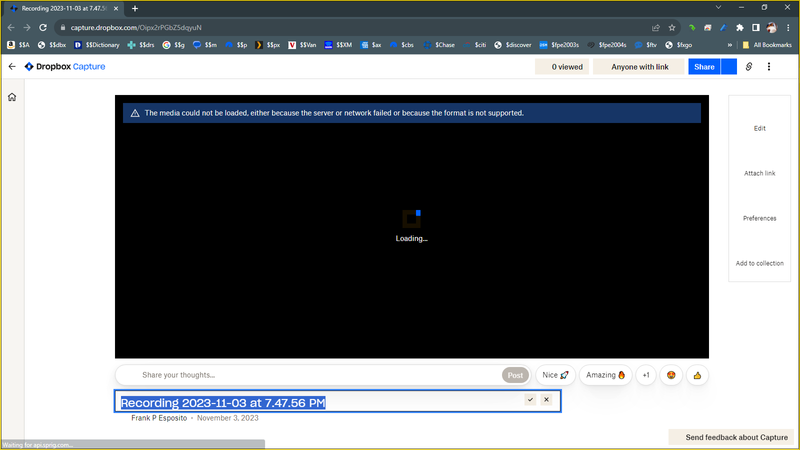Screen dimensions: 800x450
Task: Open Chrome's three-dot menu
Action: pyautogui.click(x=788, y=28)
